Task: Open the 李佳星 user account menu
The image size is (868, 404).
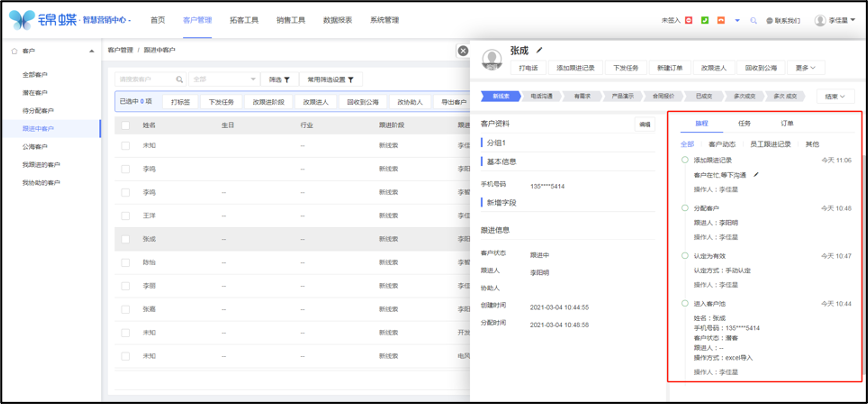Action: pyautogui.click(x=842, y=20)
